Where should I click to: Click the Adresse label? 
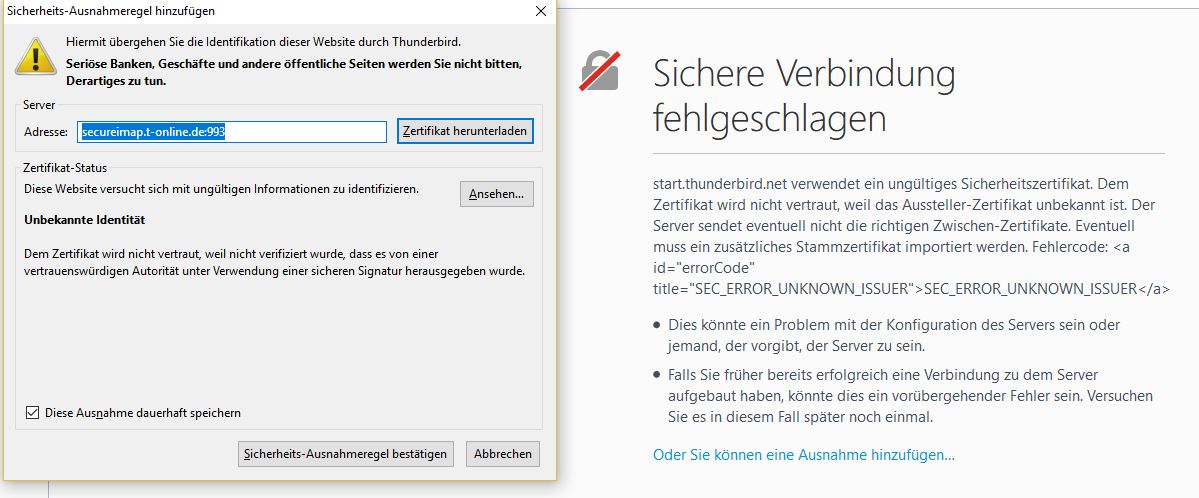[46, 132]
